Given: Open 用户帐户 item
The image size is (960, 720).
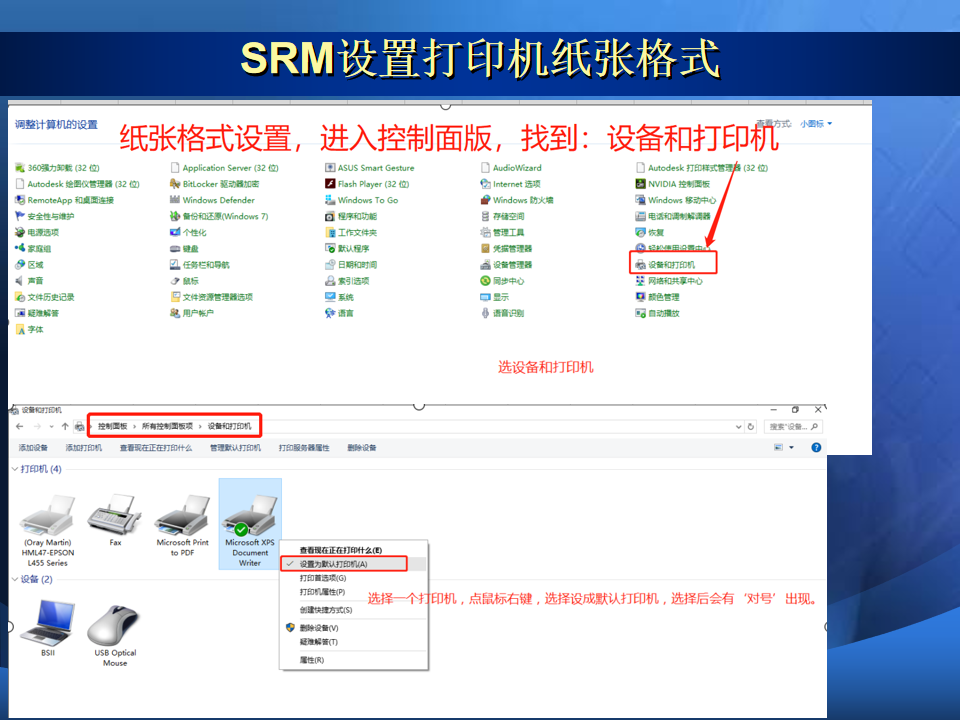Looking at the screenshot, I should pos(192,313).
